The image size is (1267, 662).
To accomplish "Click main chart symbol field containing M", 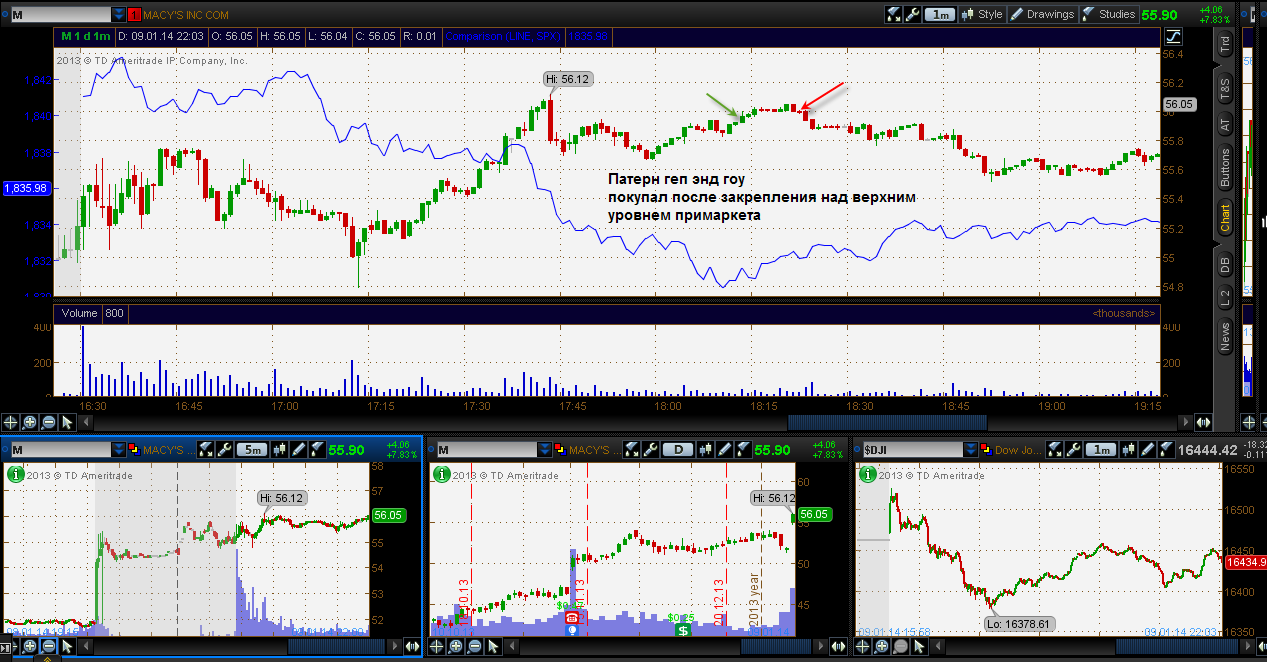I will pos(60,15).
